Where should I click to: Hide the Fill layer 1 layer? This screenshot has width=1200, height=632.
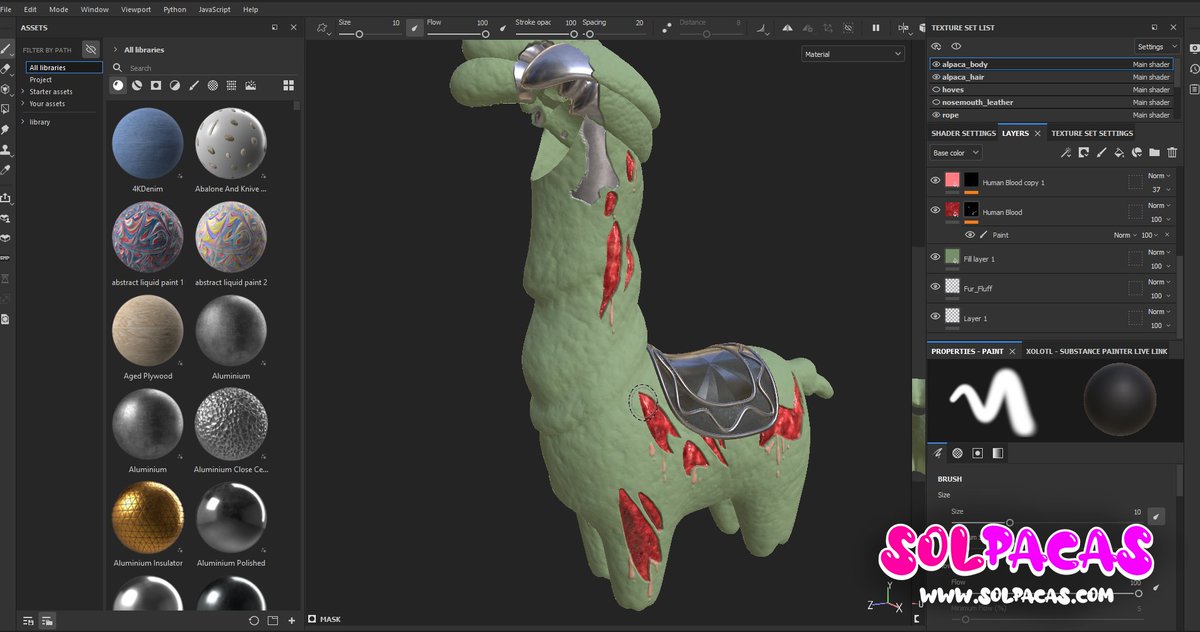[935, 257]
